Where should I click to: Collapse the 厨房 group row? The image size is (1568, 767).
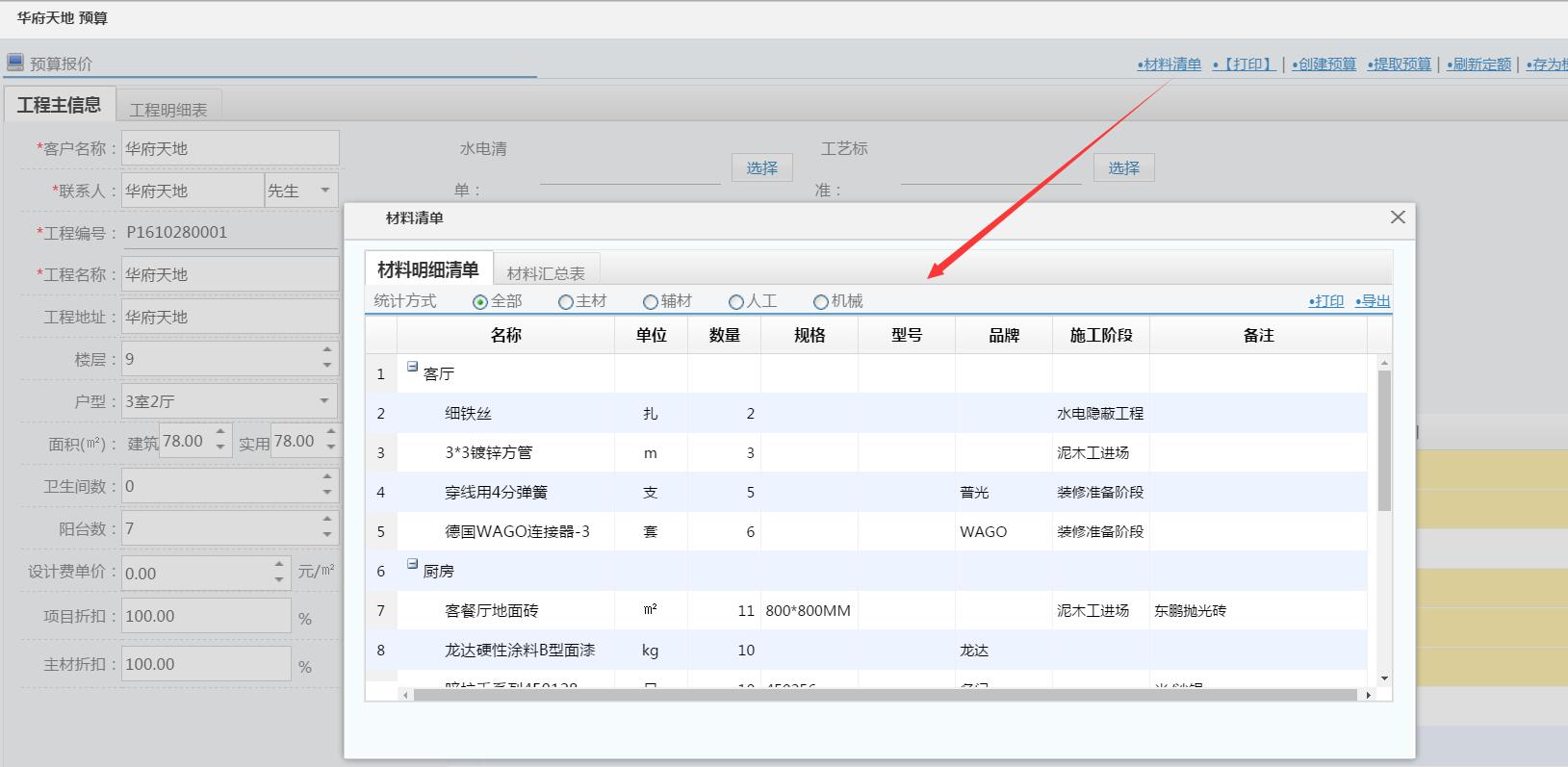tap(413, 564)
